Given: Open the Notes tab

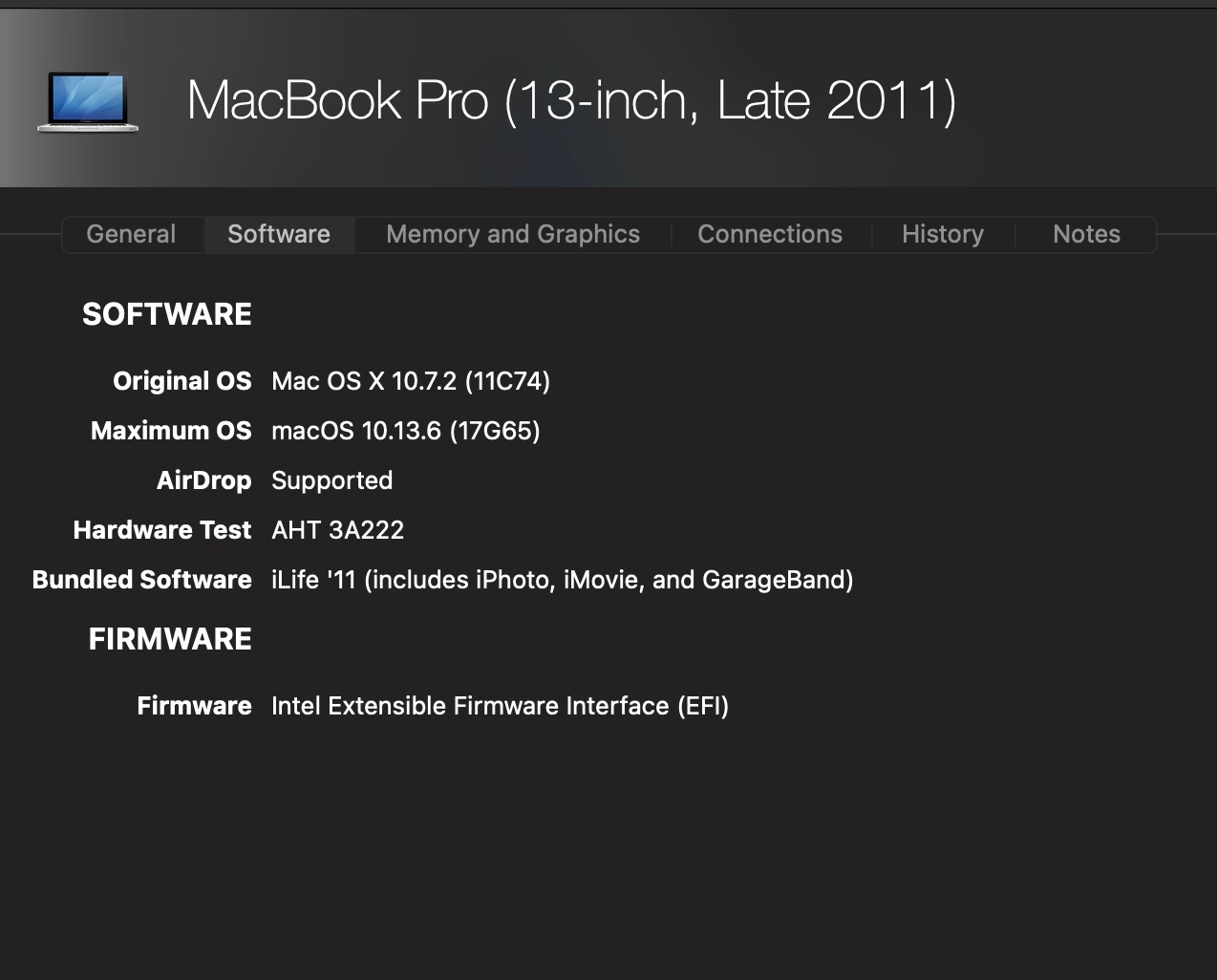Looking at the screenshot, I should 1086,234.
